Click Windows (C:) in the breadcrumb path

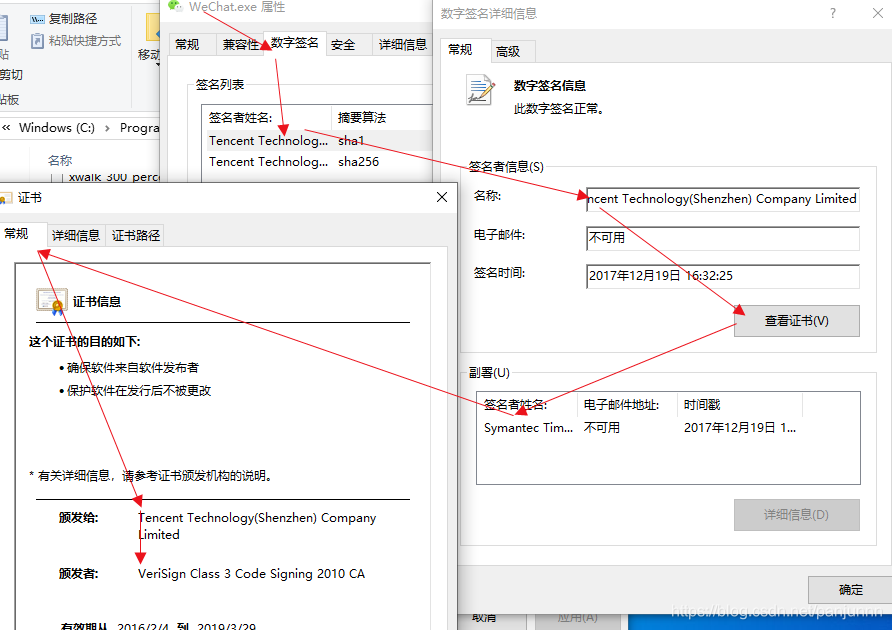point(57,127)
